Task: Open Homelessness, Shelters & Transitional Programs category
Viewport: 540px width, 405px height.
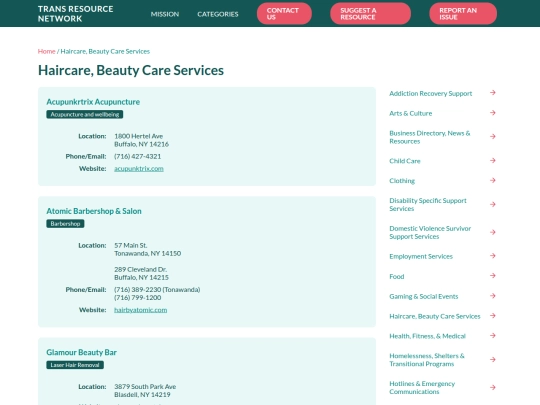Action: tap(427, 360)
